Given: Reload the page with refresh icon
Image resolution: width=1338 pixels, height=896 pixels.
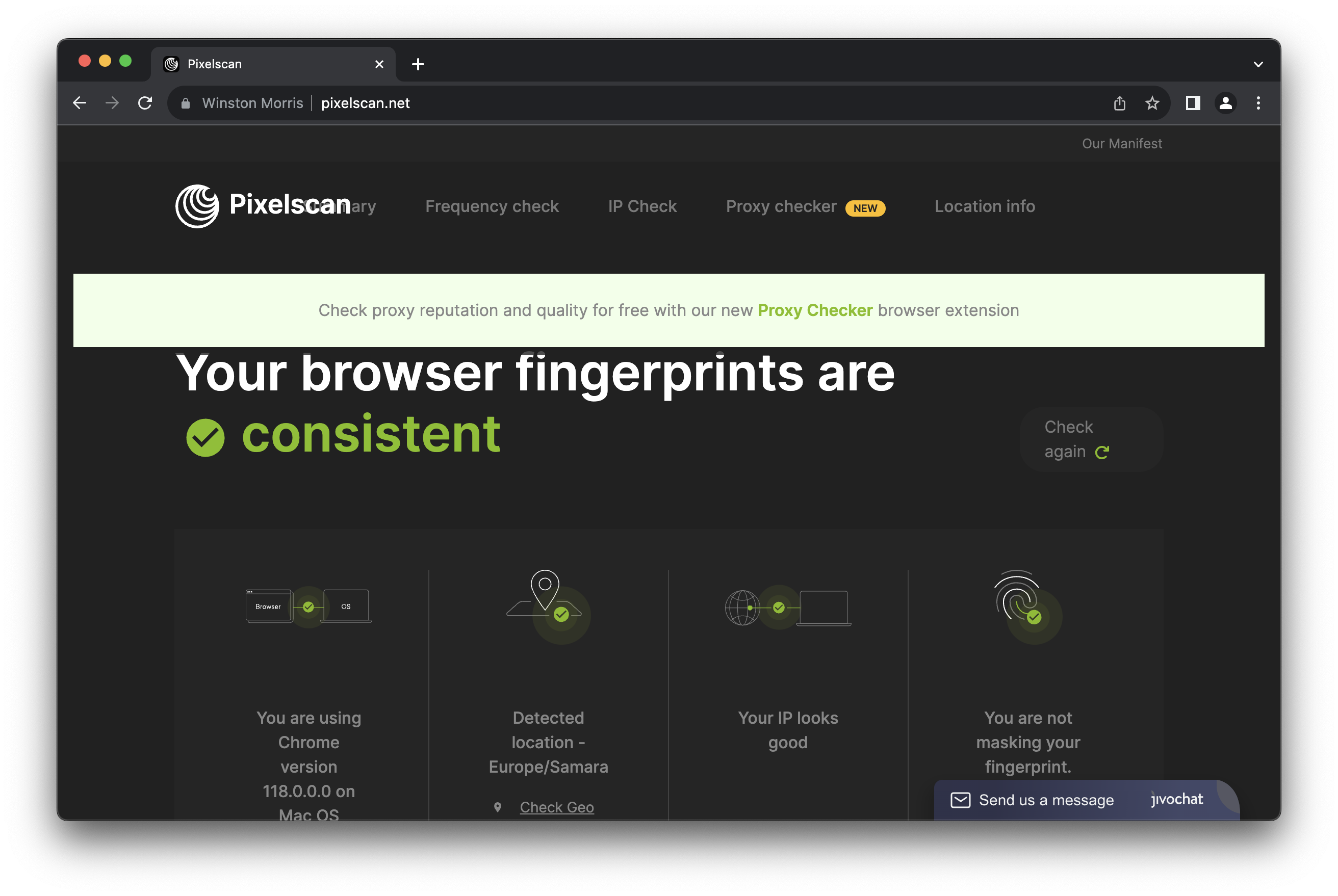Looking at the screenshot, I should coord(145,103).
